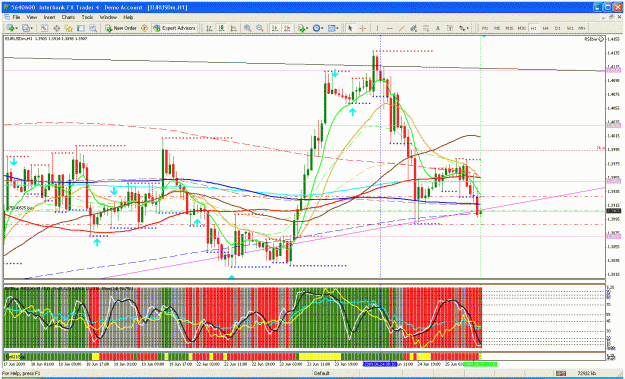Click the highlighted blue date label on time axis
Image resolution: width=625 pixels, height=379 pixels.
point(380,364)
